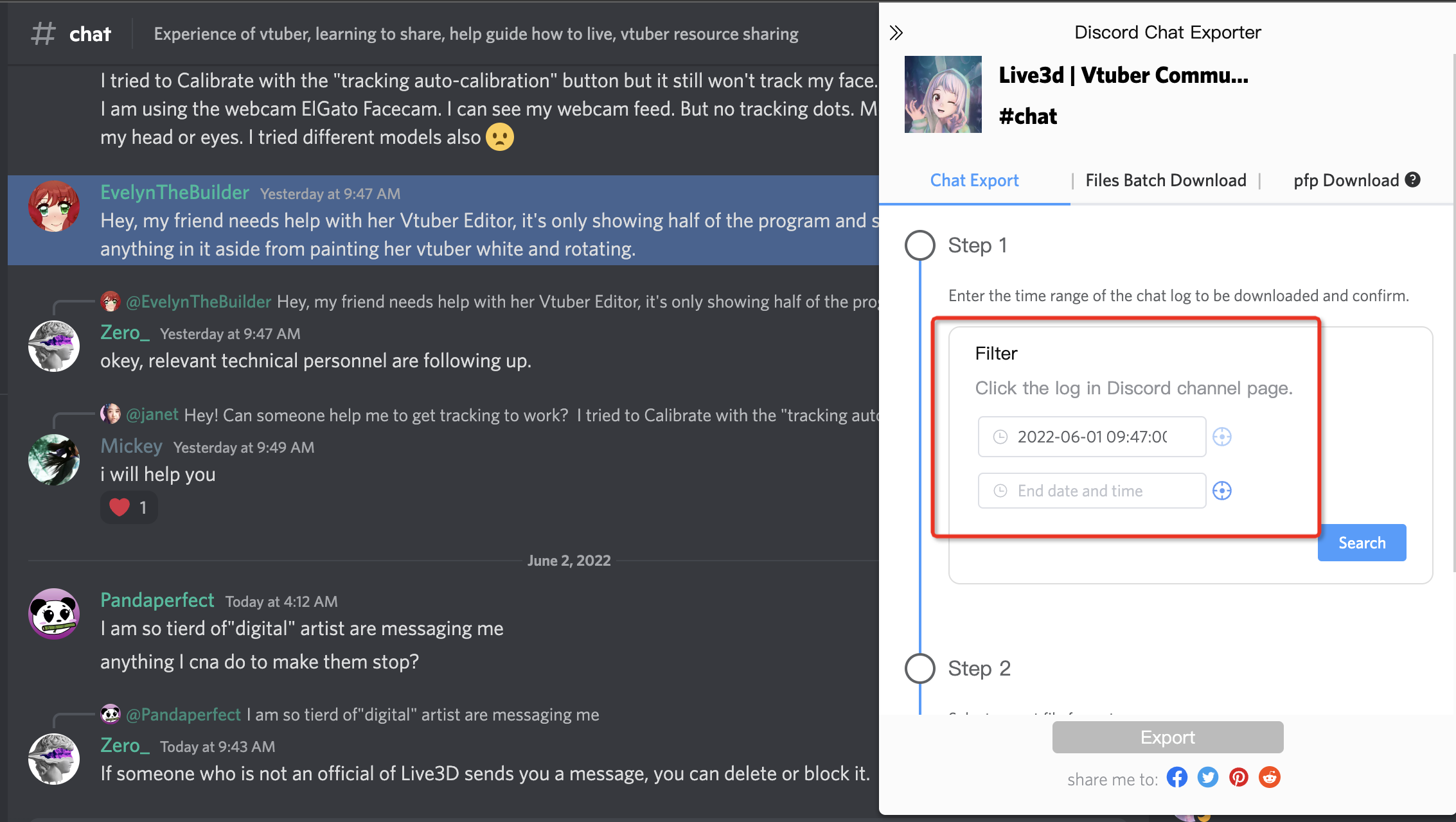Click the end date plus stepper
The width and height of the screenshot is (1456, 822).
pyautogui.click(x=1223, y=490)
